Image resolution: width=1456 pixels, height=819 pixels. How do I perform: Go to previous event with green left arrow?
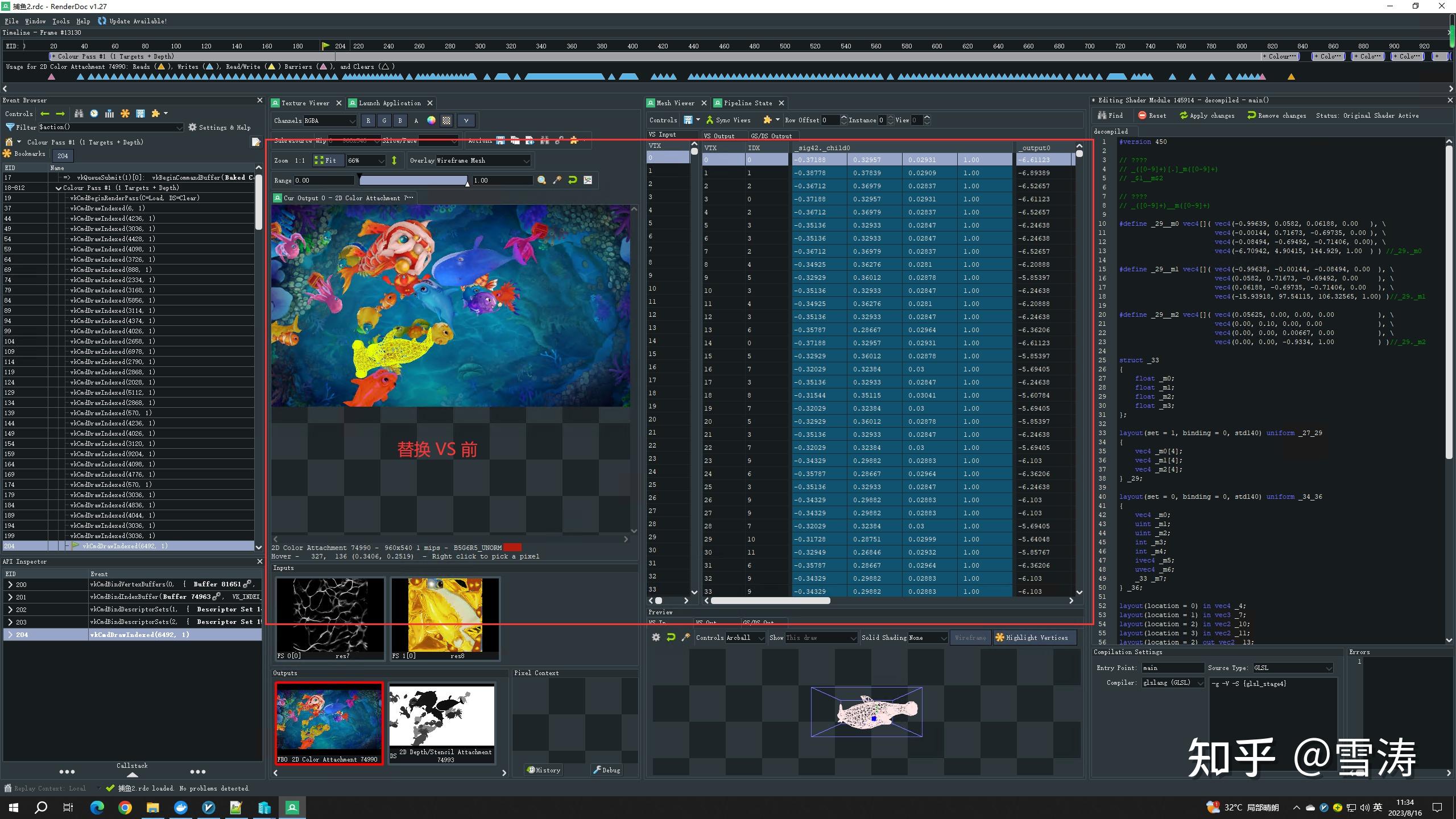tap(45, 114)
